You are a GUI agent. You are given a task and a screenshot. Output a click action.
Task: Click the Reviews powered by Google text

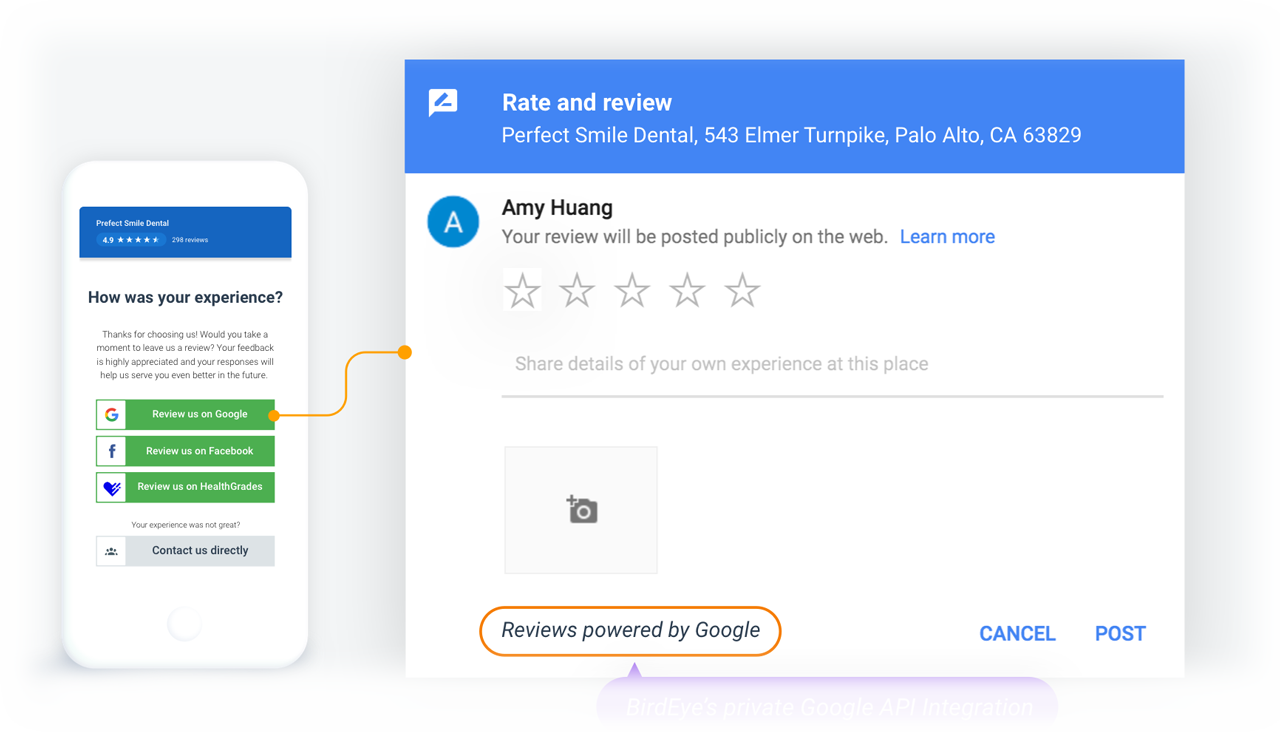pyautogui.click(x=630, y=631)
